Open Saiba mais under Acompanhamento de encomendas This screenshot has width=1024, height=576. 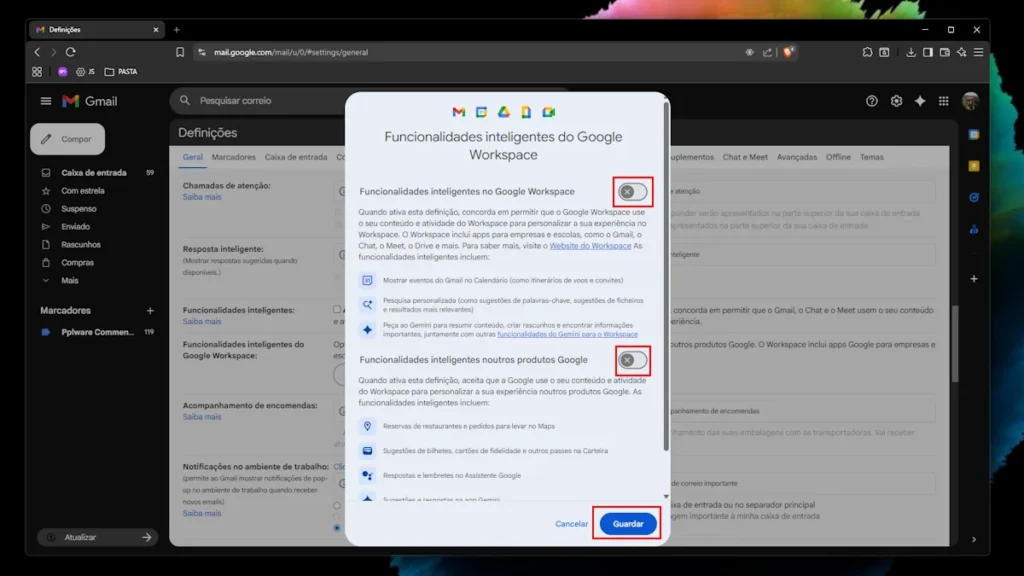click(x=202, y=417)
